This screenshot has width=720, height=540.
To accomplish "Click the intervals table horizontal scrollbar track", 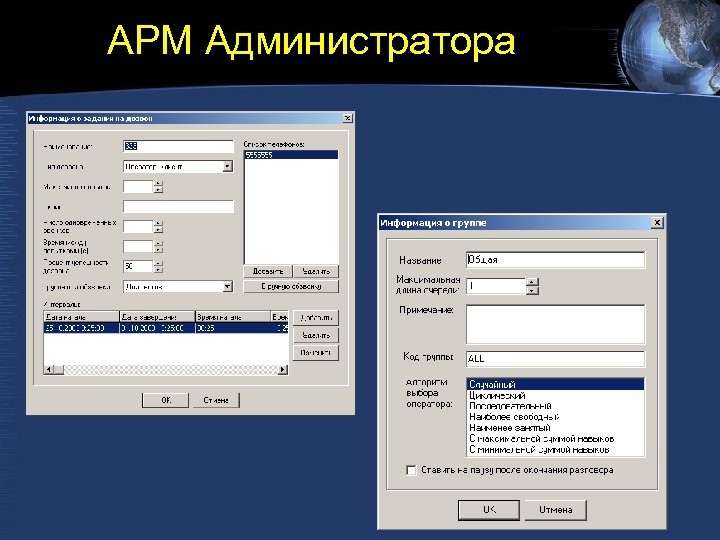I will click(171, 370).
